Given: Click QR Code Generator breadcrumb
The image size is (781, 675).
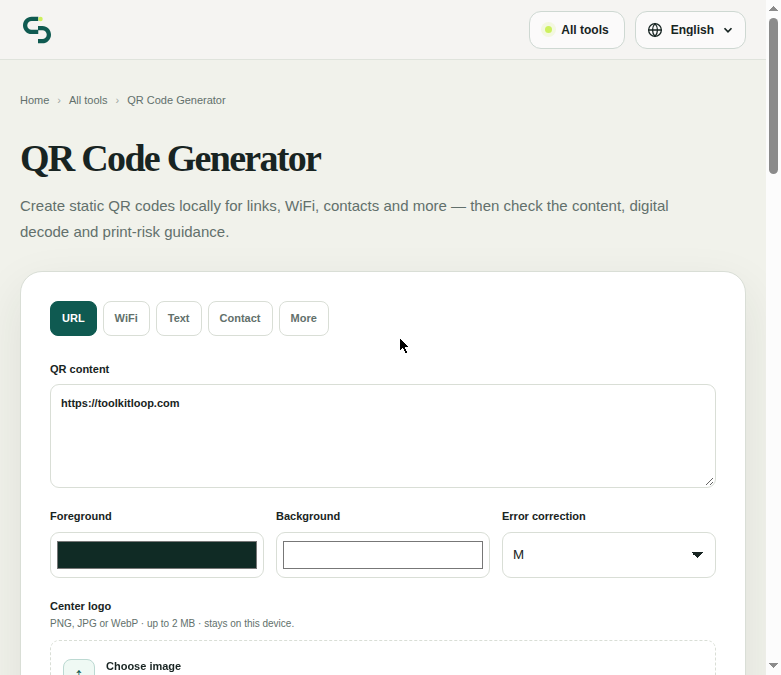Looking at the screenshot, I should pos(176,100).
